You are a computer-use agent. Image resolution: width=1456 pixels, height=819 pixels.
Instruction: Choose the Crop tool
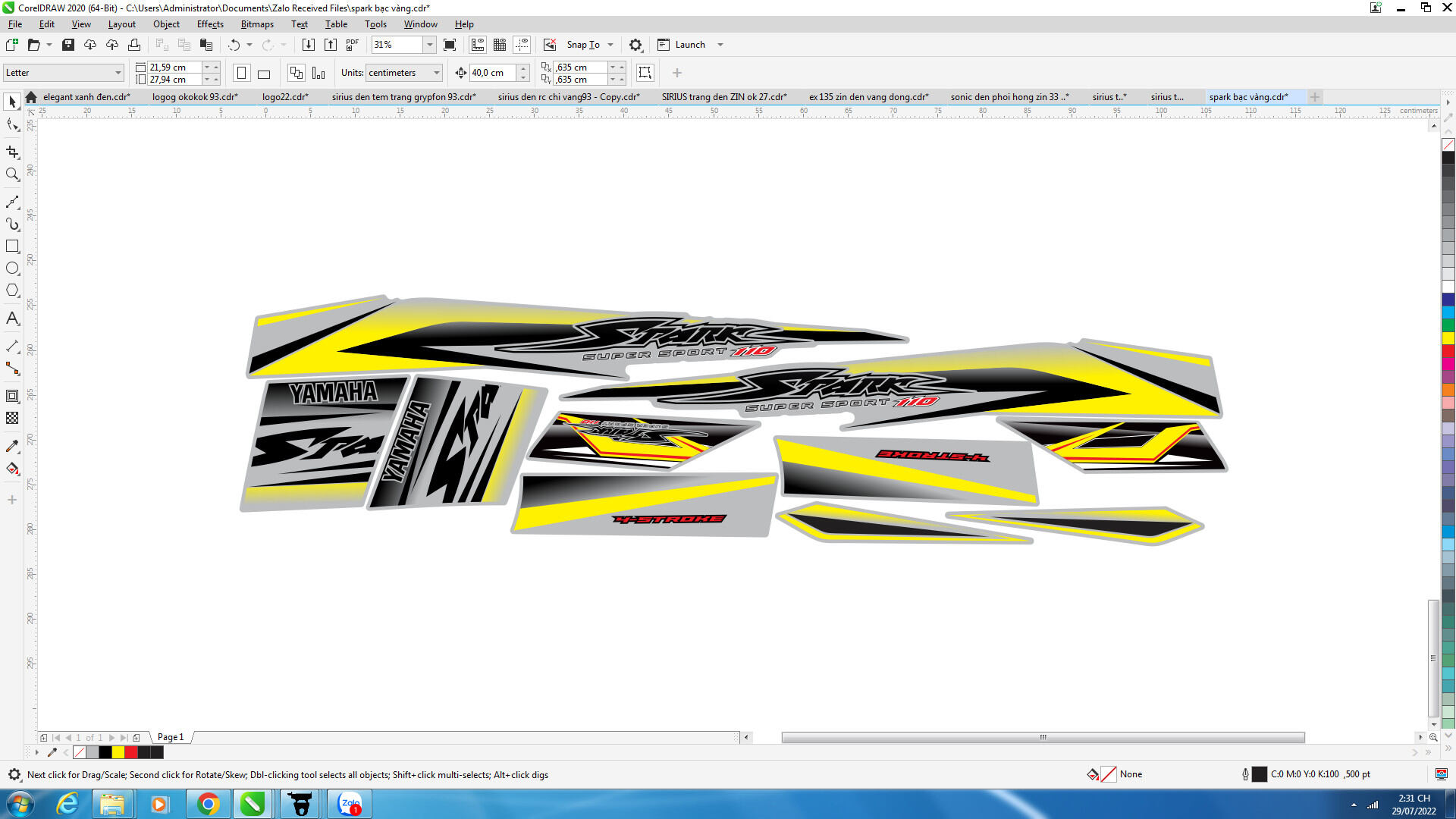tap(12, 152)
